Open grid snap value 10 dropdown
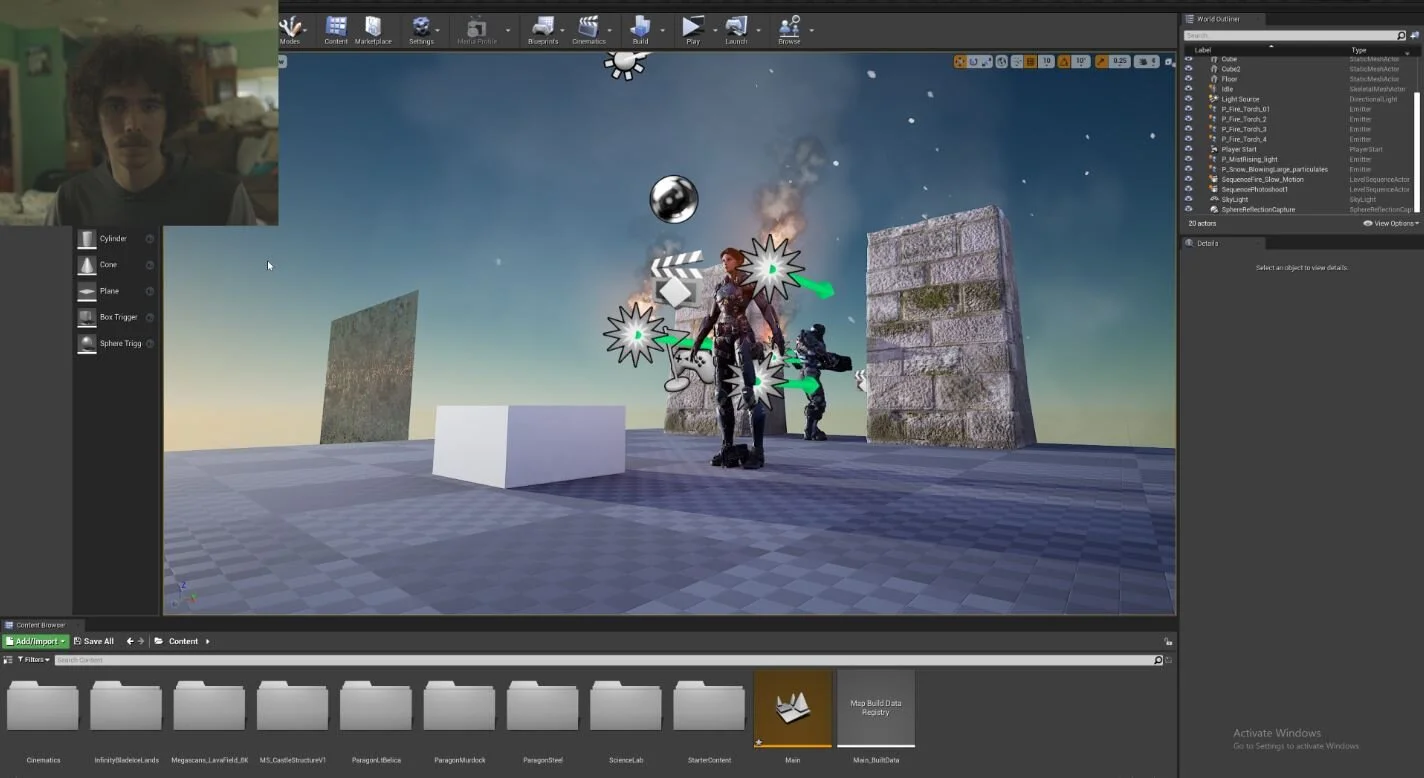The height and width of the screenshot is (778, 1424). coord(1047,61)
